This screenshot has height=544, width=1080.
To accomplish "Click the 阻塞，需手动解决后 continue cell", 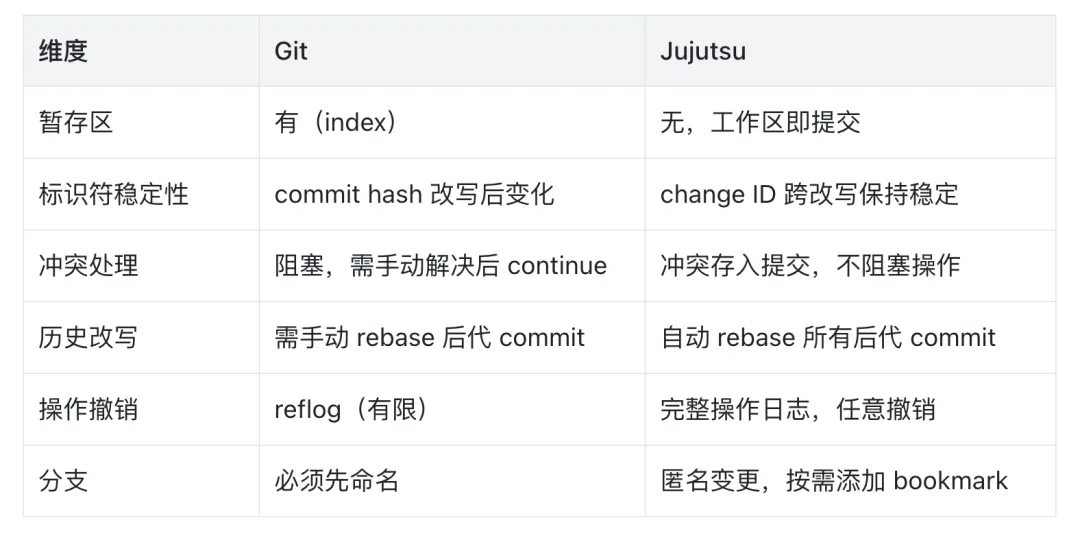I will click(440, 266).
